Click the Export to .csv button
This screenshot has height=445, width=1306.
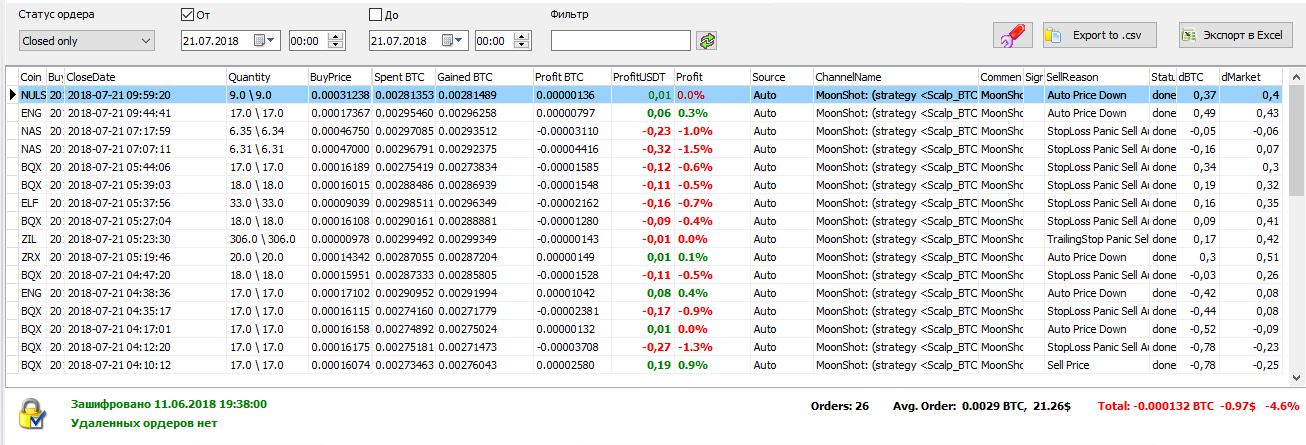coord(1099,35)
